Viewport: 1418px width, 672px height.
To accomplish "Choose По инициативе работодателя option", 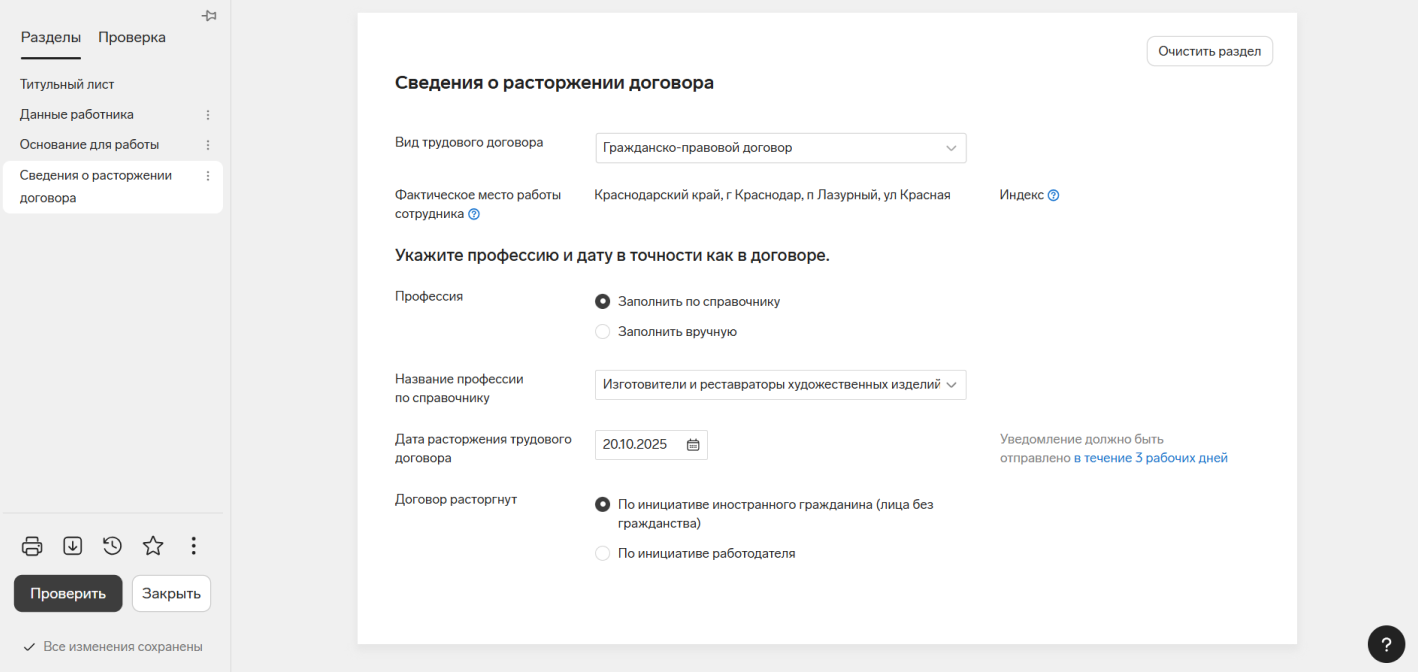I will tap(603, 553).
